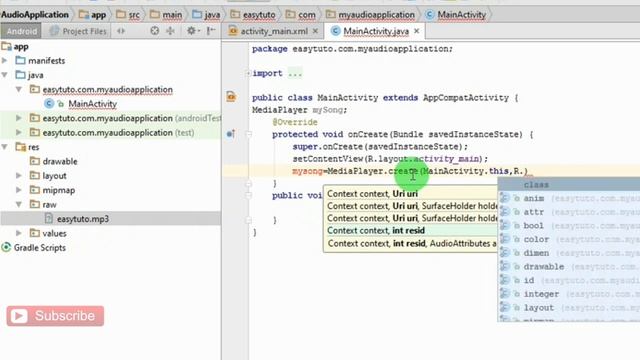
Task: Choose 'bool' completion suggestion
Action: [x=569, y=226]
